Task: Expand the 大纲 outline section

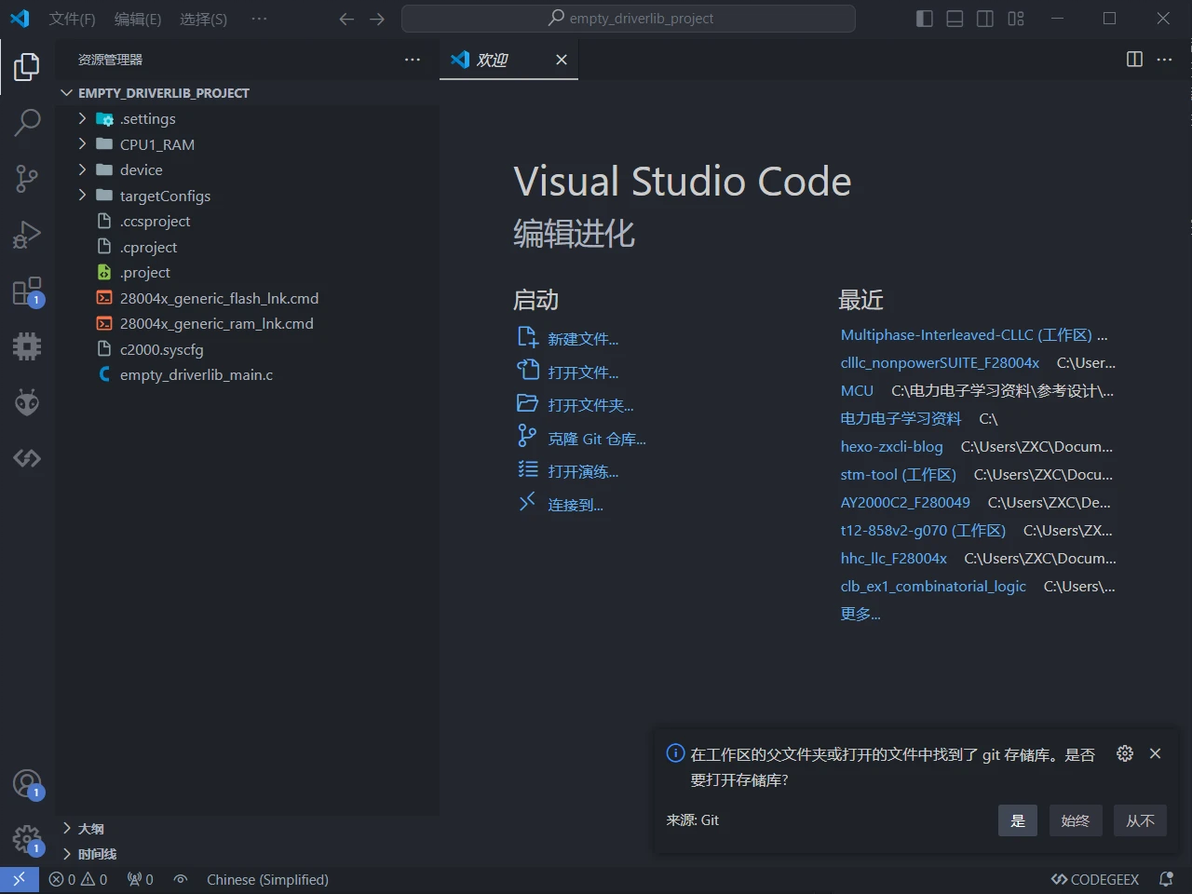Action: 90,829
